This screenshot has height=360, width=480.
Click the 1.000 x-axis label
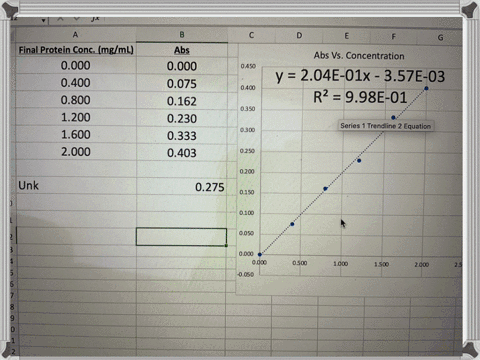[341, 264]
